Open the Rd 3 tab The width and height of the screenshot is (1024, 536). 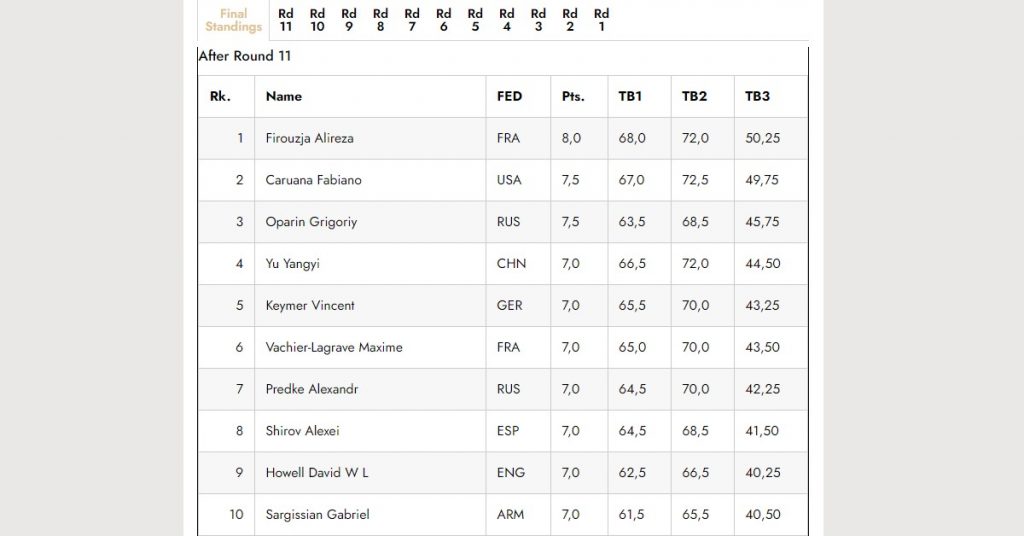tap(538, 20)
